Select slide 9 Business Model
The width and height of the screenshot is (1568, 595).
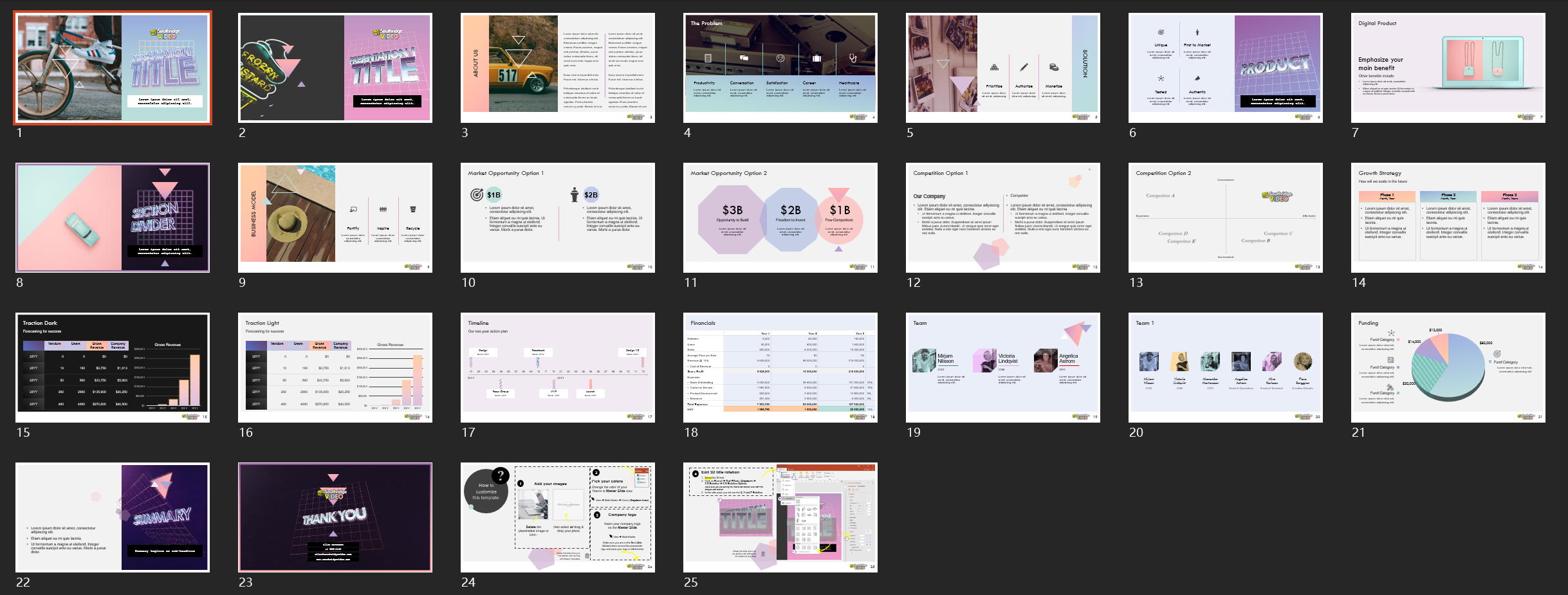pos(335,217)
